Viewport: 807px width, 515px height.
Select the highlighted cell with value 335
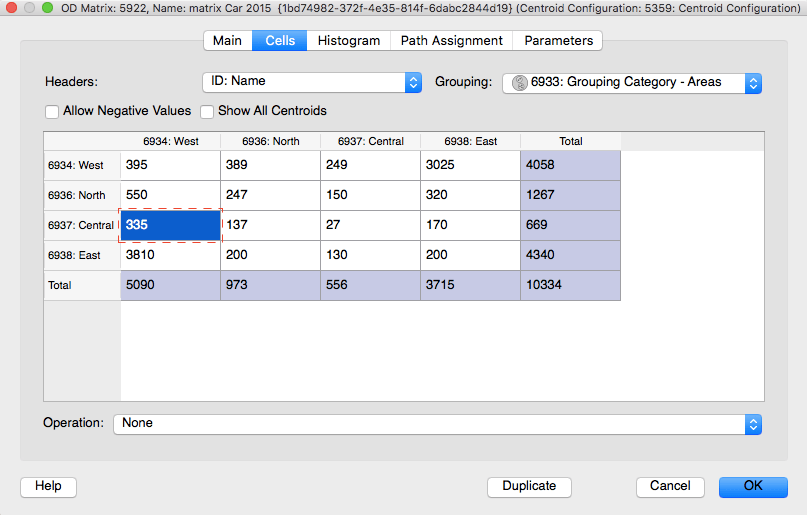pos(170,225)
